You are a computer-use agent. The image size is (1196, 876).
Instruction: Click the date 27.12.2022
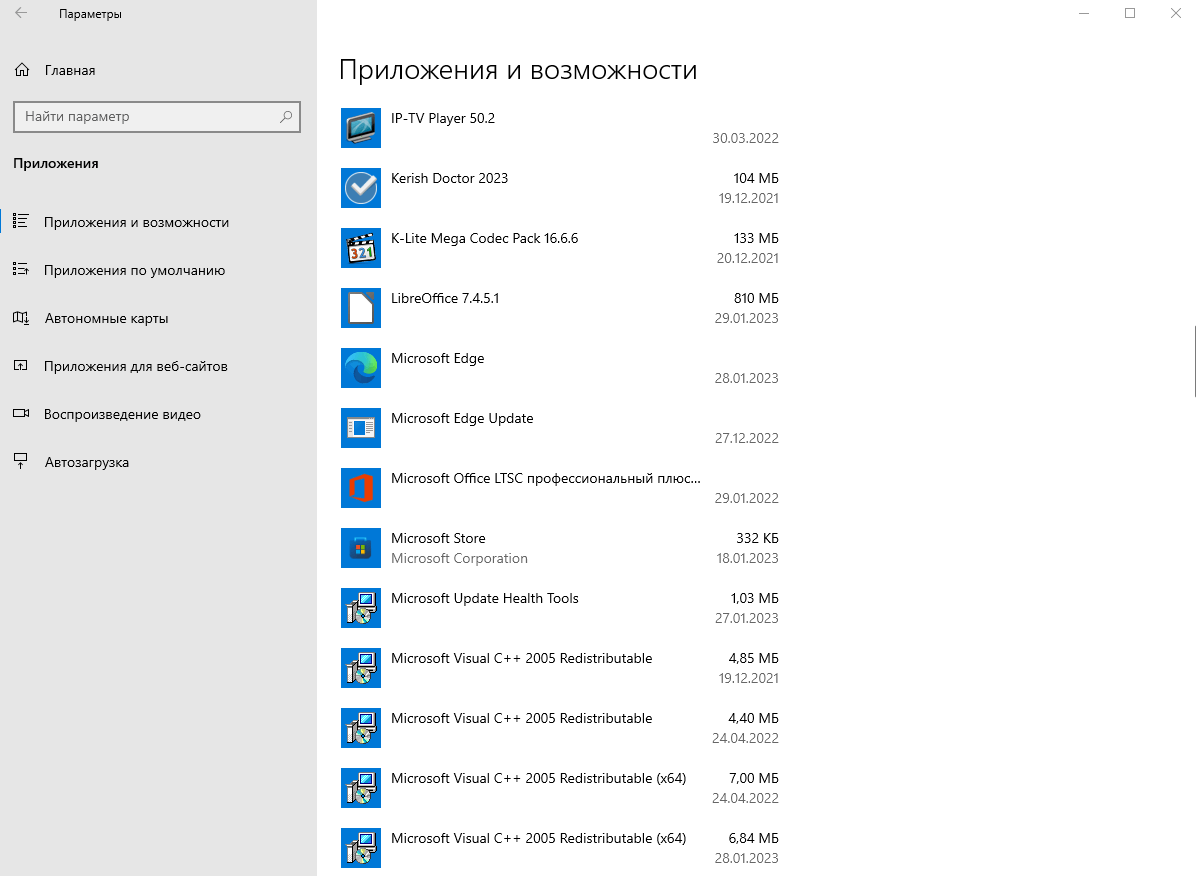pyautogui.click(x=746, y=439)
